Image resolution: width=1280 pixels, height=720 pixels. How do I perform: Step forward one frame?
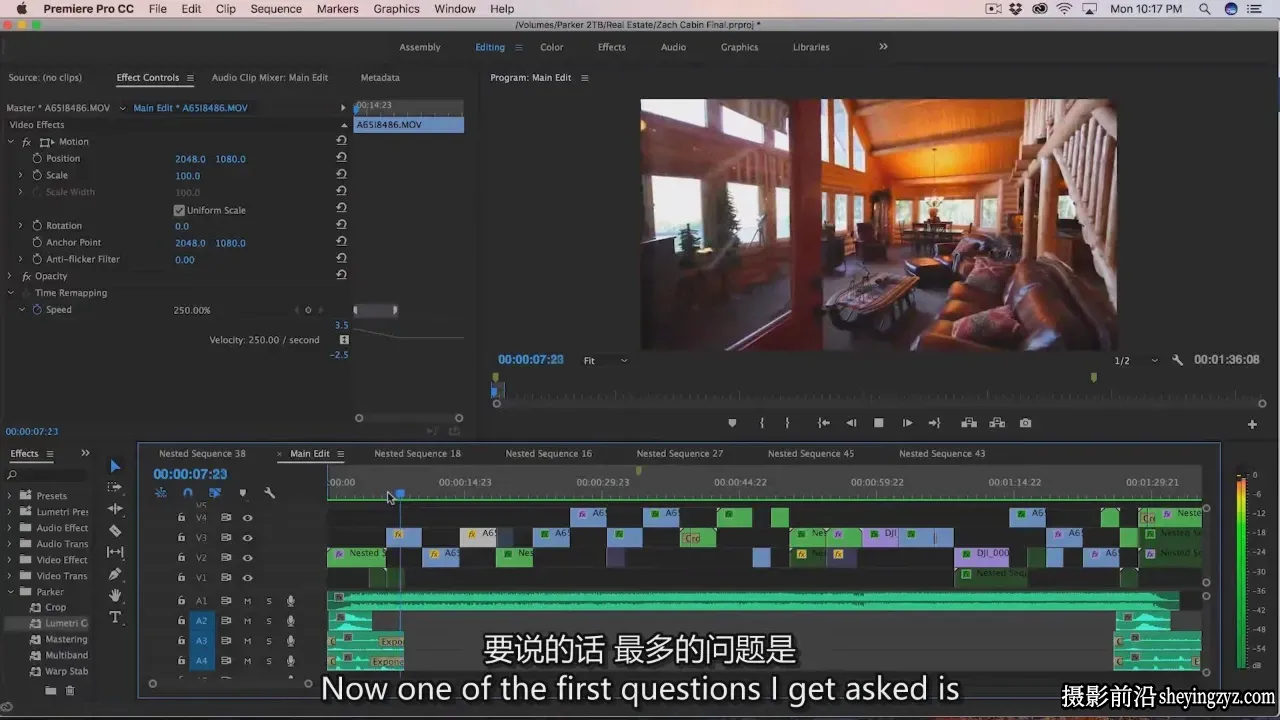point(907,423)
